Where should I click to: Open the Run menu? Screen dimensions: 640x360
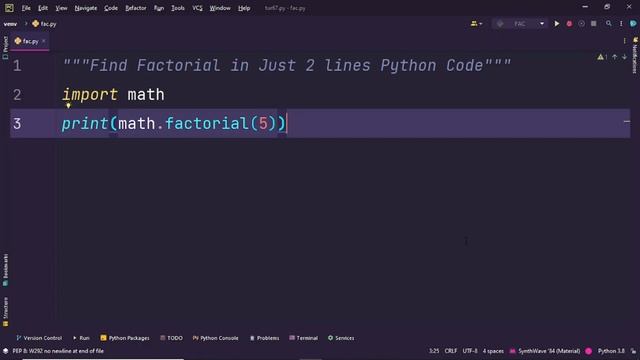159,8
